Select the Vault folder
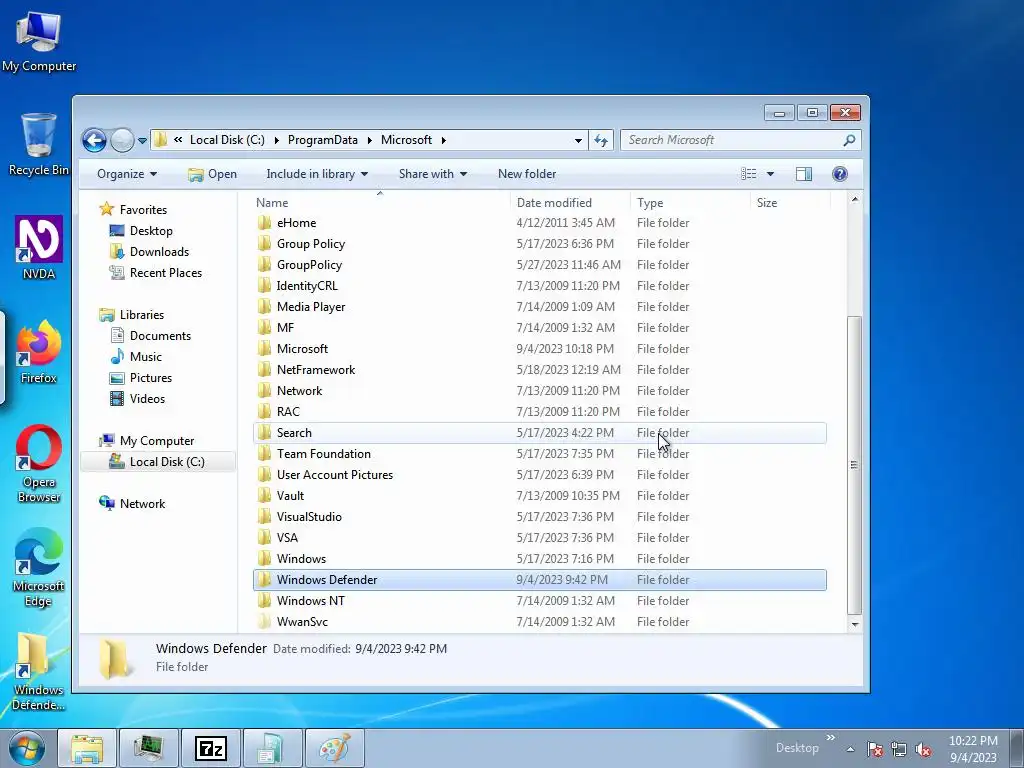This screenshot has width=1024, height=768. [x=539, y=496]
